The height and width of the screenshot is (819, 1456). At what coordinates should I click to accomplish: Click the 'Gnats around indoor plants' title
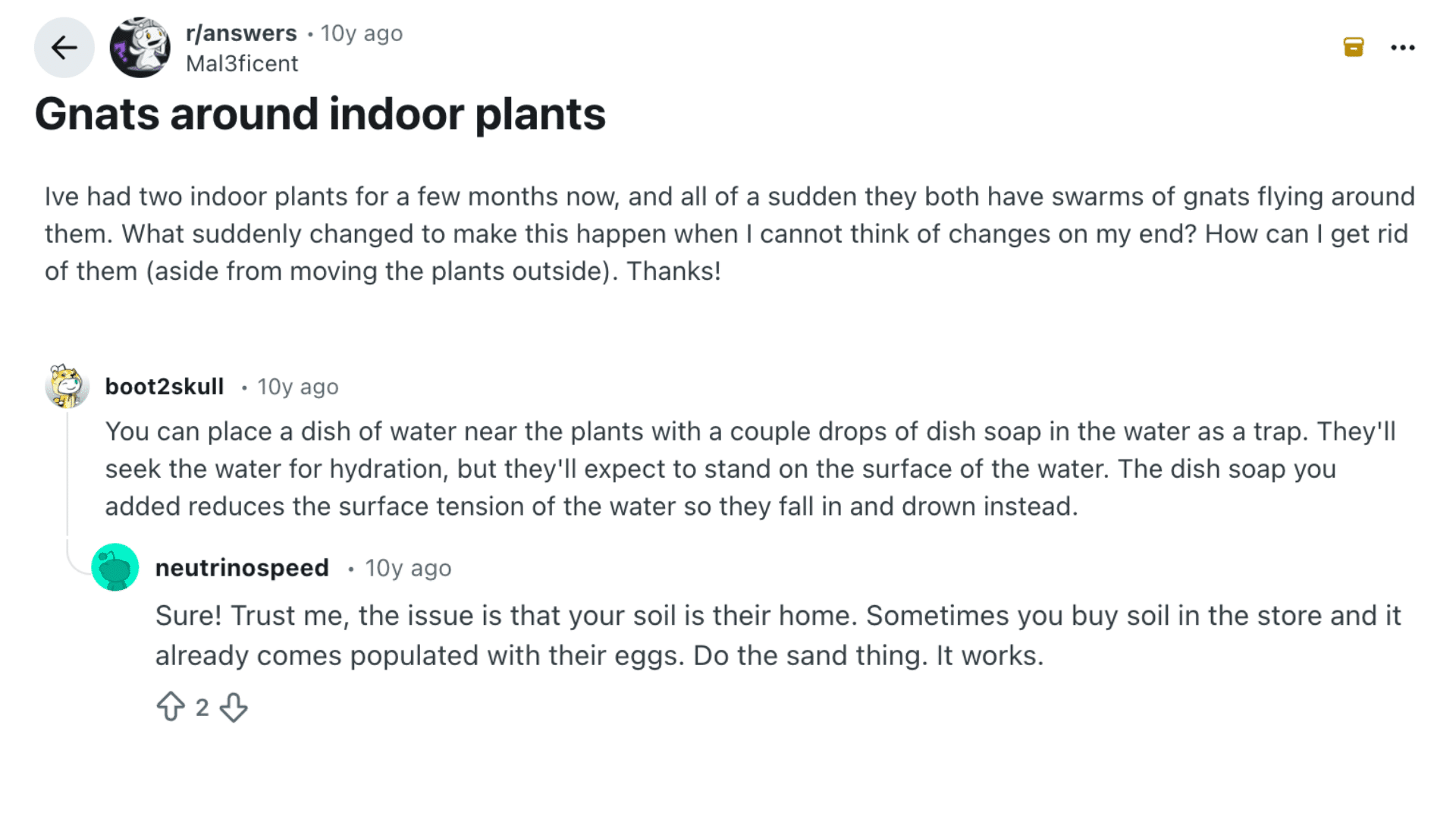pyautogui.click(x=320, y=115)
